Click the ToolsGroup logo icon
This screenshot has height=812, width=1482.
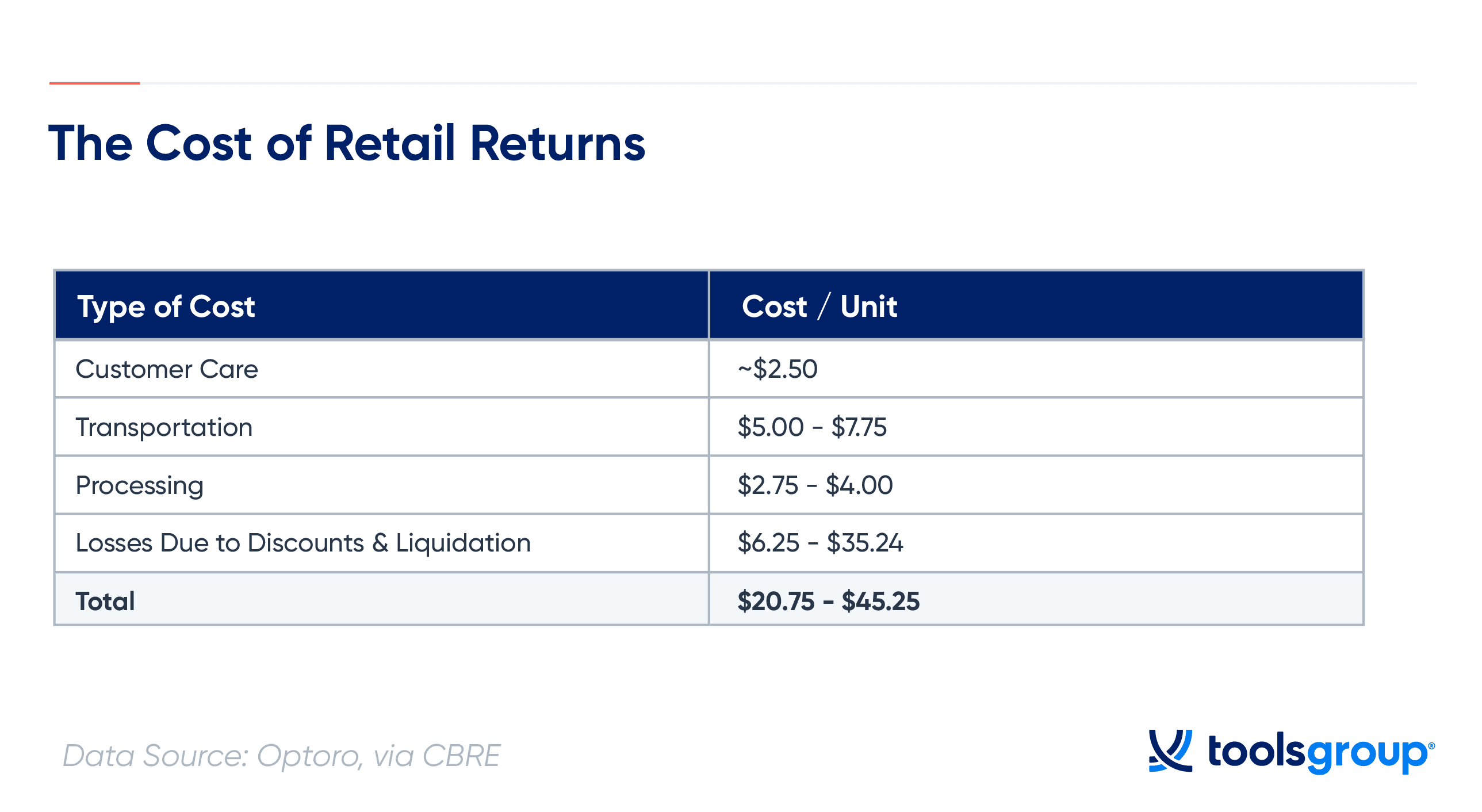[1170, 750]
